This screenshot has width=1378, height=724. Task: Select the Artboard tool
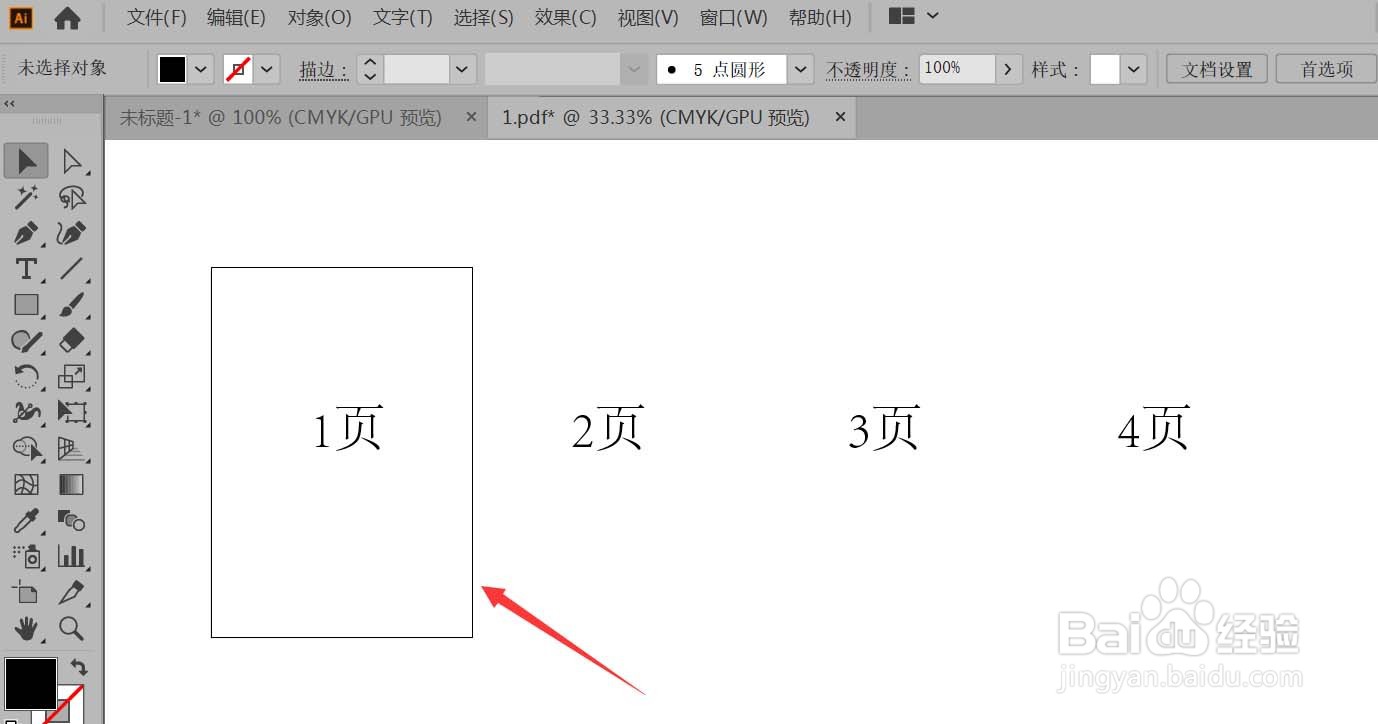26,593
